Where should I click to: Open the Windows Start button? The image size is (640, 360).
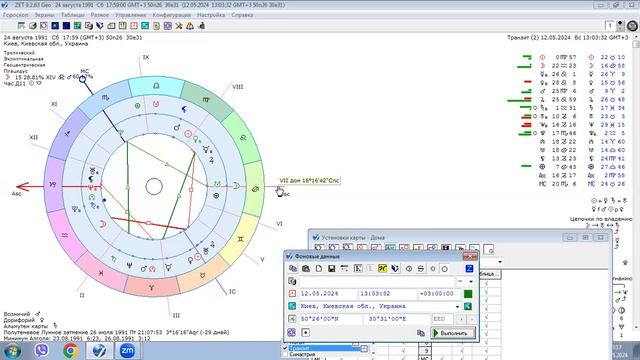12,351
